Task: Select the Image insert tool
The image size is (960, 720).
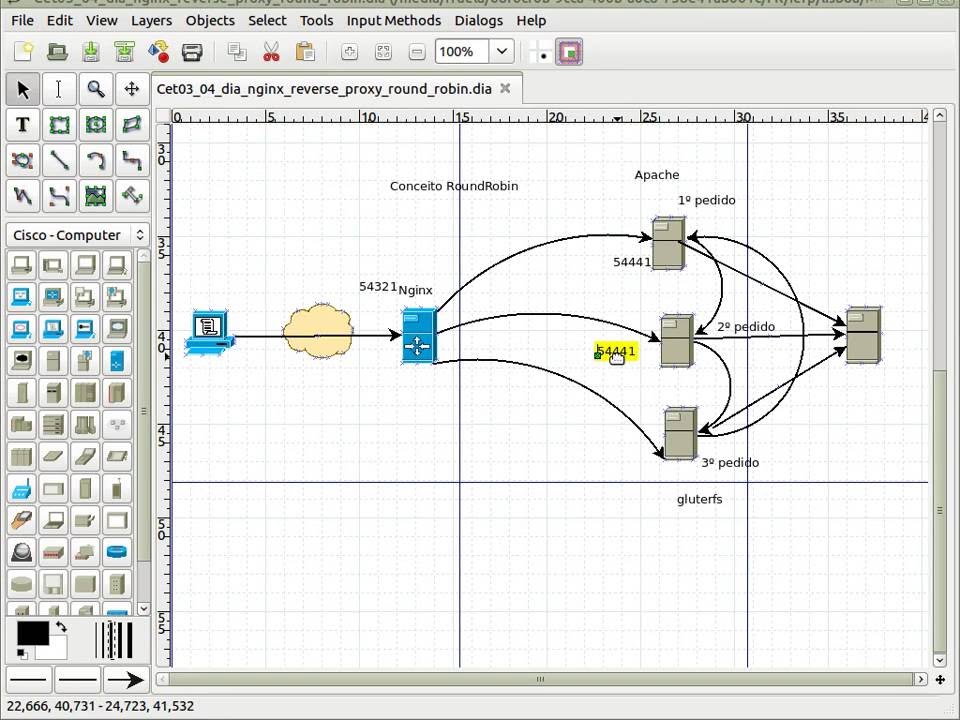Action: click(96, 196)
